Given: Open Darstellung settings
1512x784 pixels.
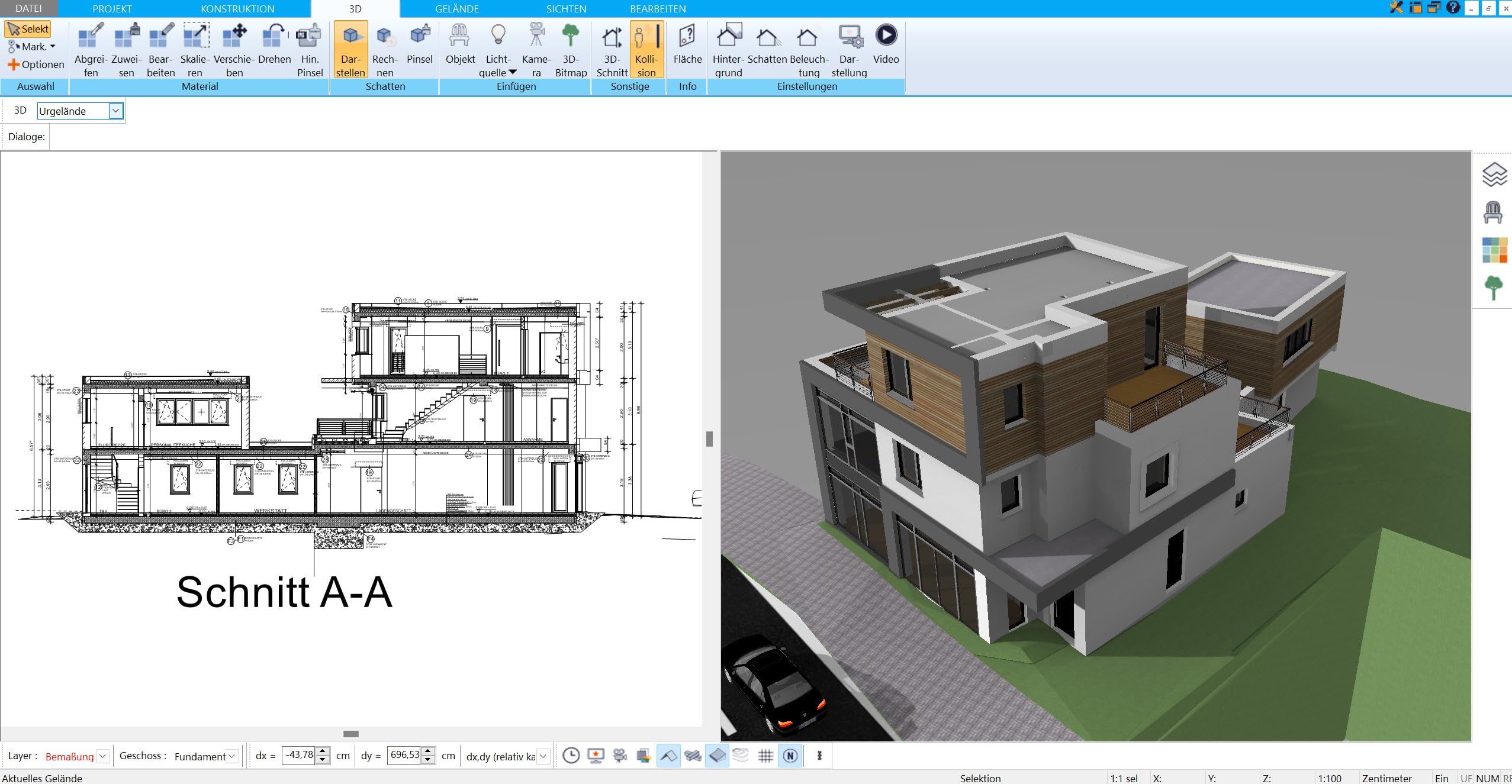Looking at the screenshot, I should tap(849, 50).
